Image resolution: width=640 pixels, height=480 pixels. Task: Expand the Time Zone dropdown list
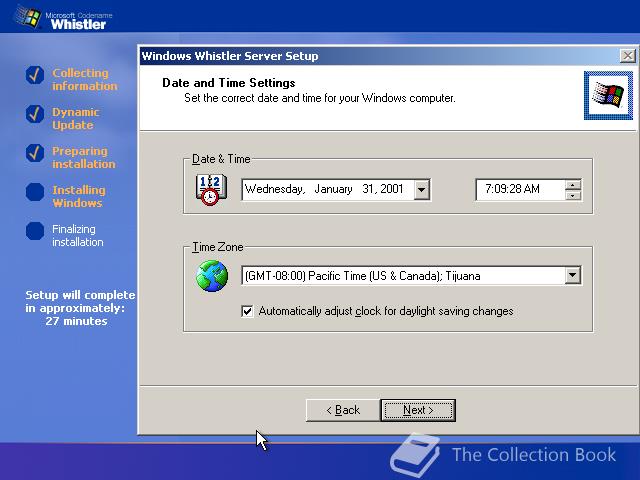pyautogui.click(x=573, y=276)
